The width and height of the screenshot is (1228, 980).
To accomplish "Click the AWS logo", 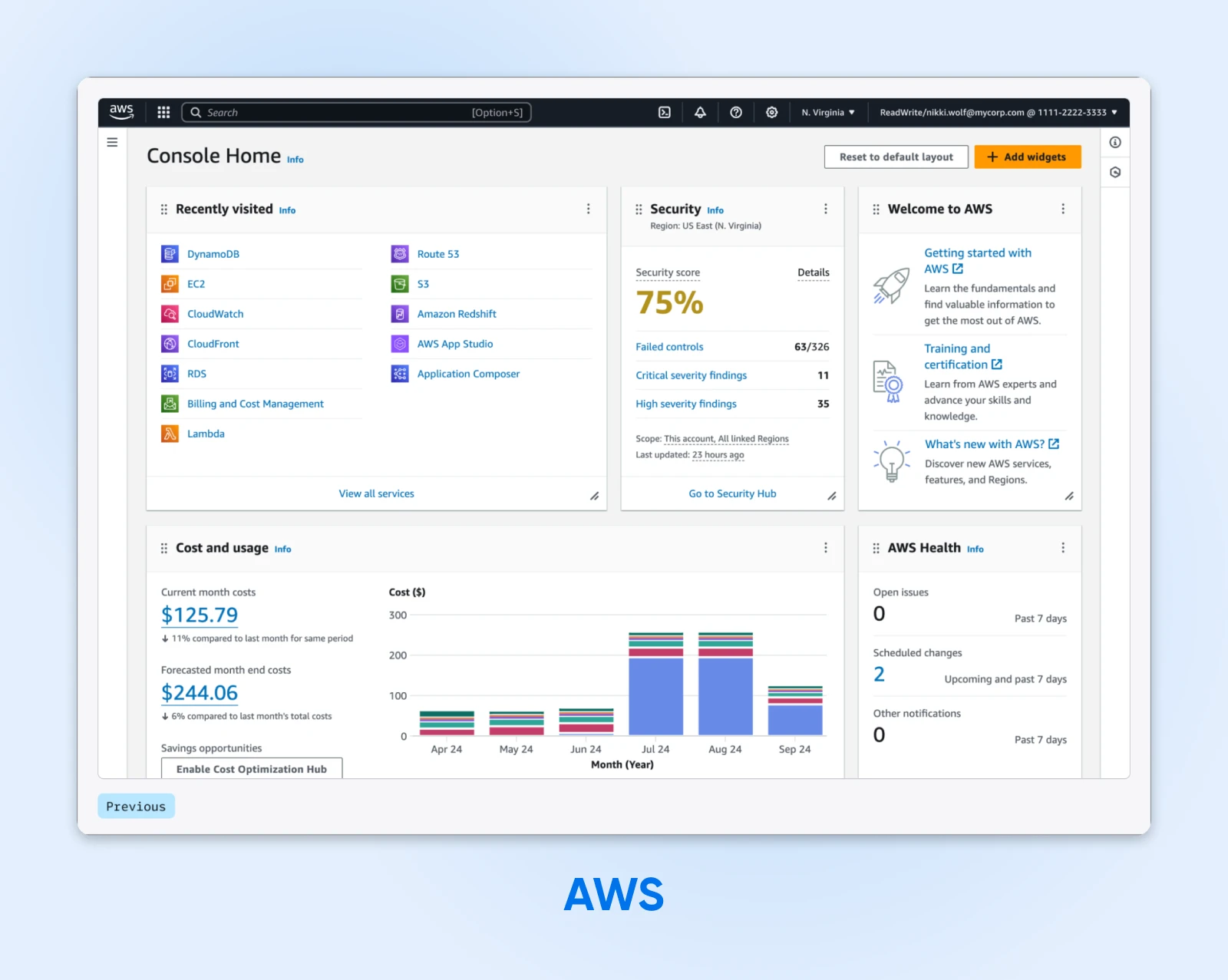I will coord(121,112).
